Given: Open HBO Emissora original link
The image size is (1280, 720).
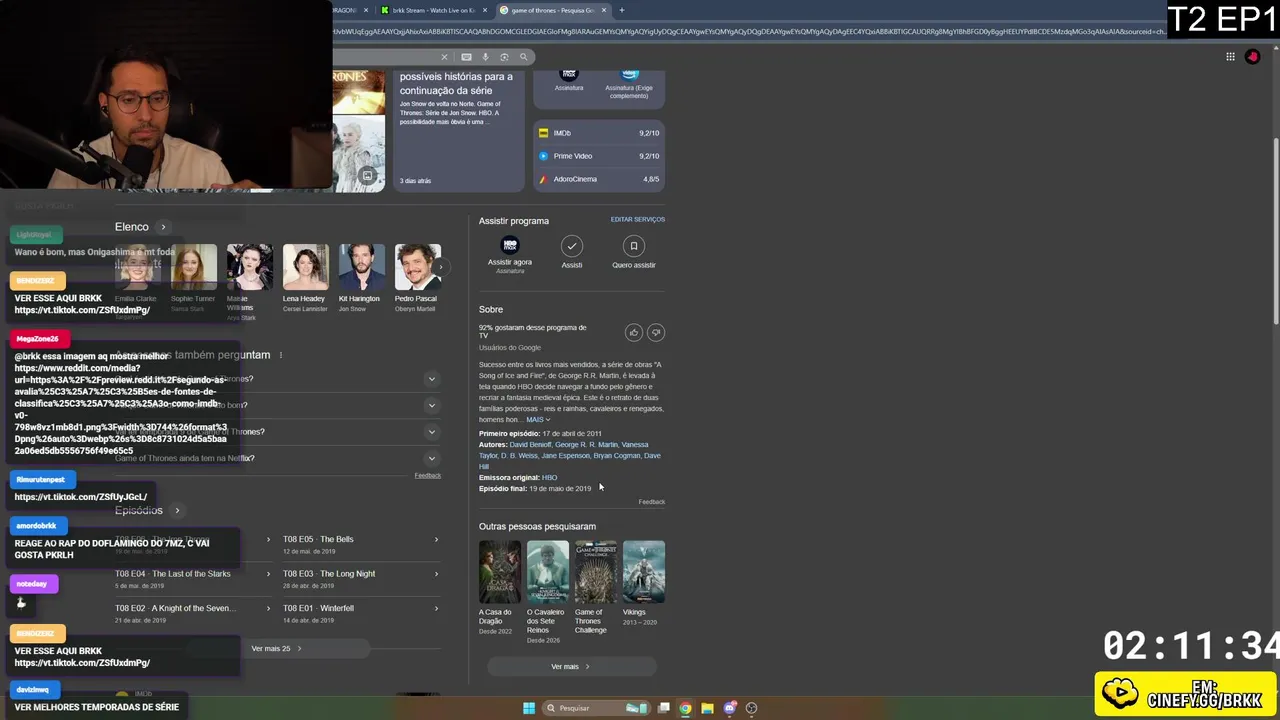Looking at the screenshot, I should click(x=549, y=478).
